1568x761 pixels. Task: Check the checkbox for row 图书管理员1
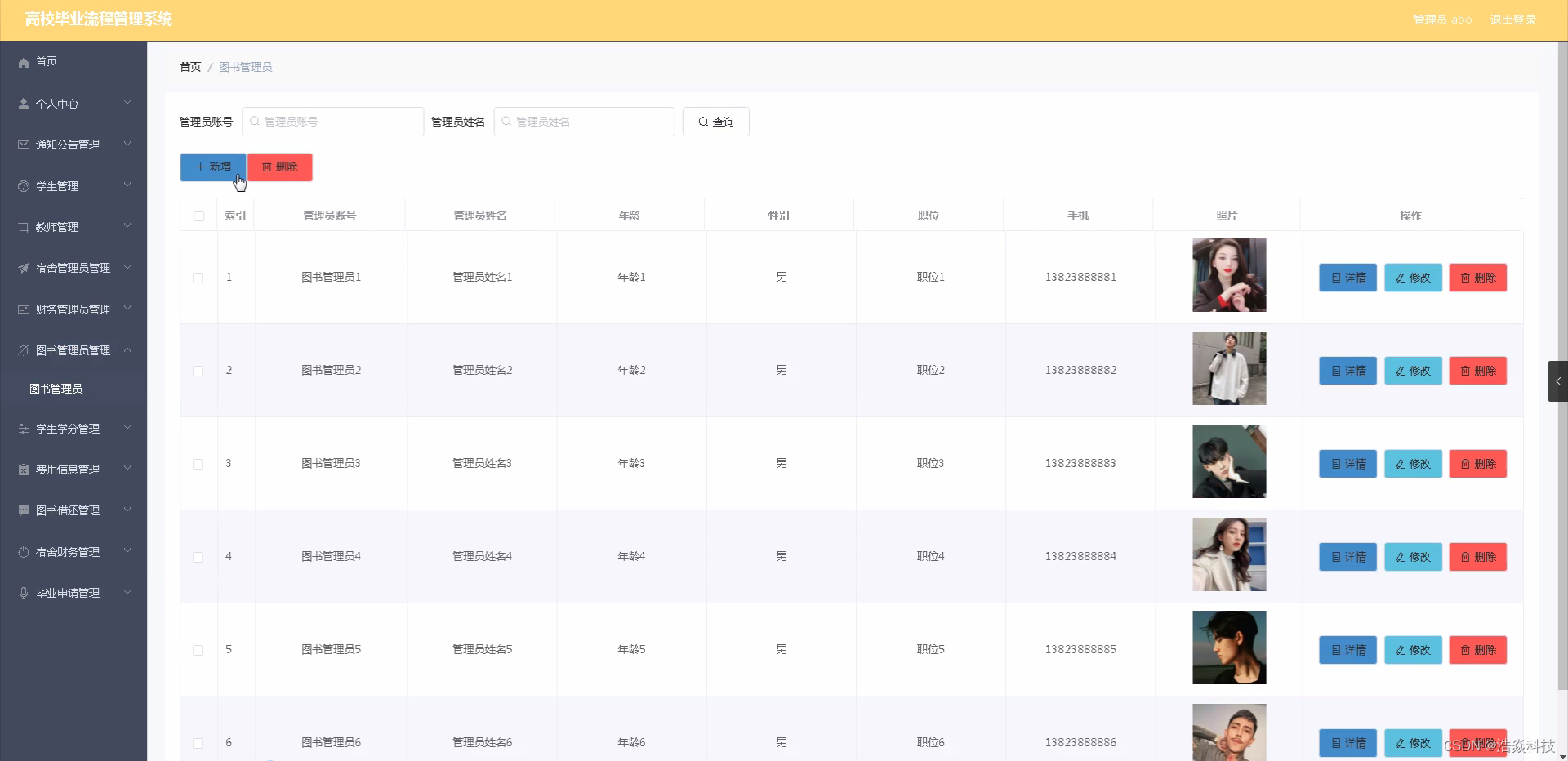coord(198,278)
